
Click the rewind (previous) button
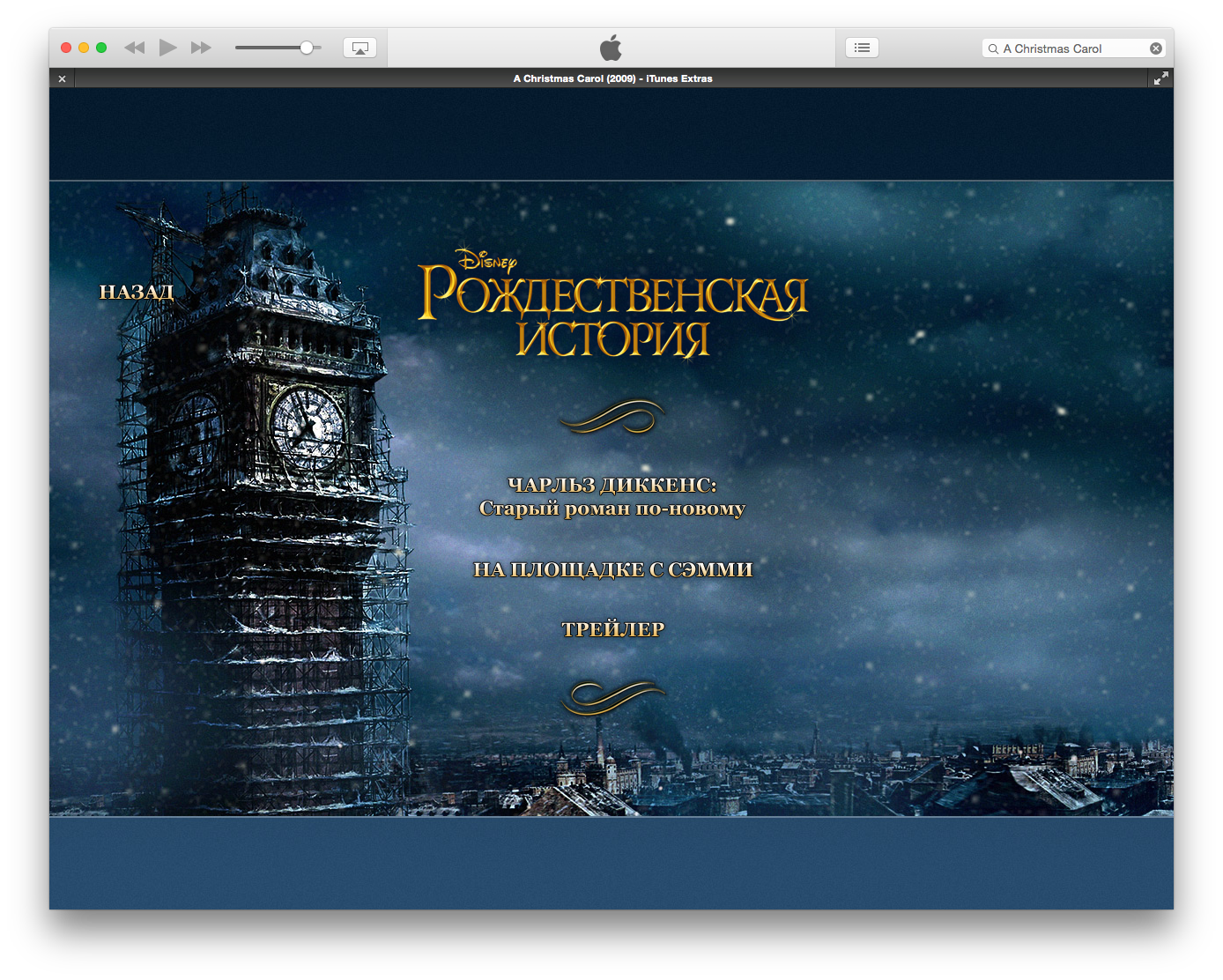pos(134,48)
